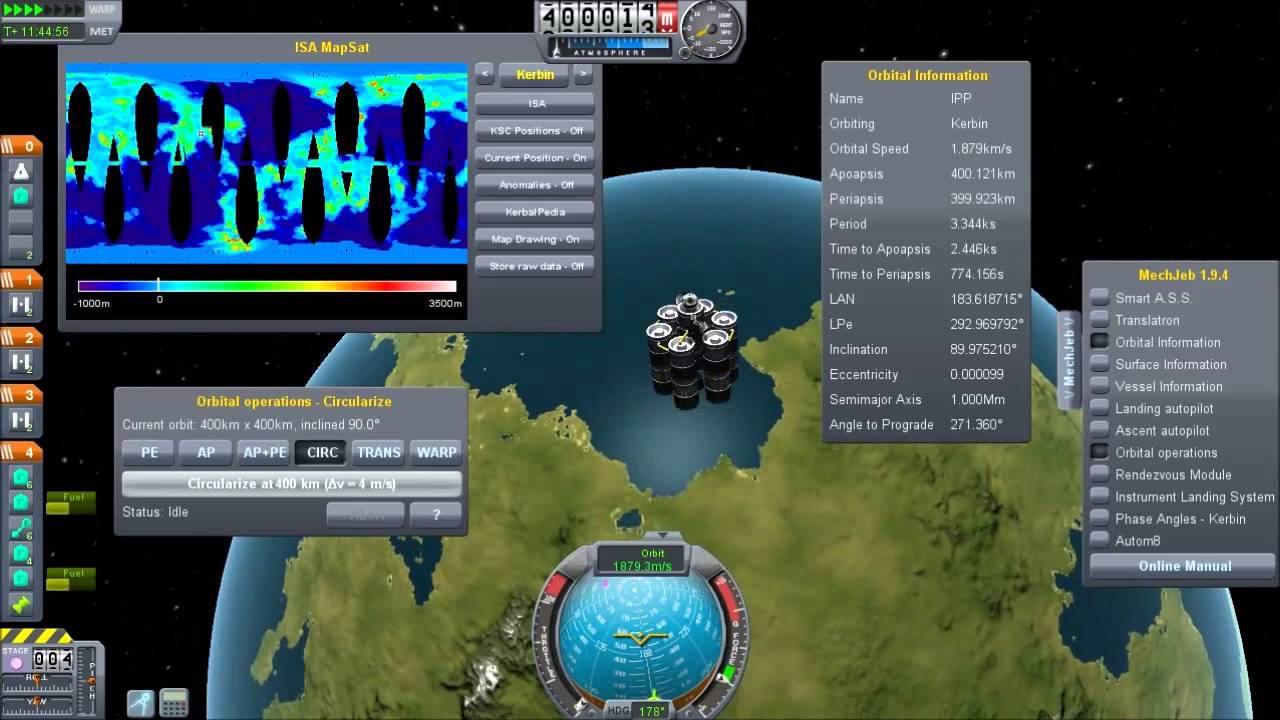1280x720 pixels.
Task: Toggle Vessel Information in MechJeb
Action: 1156,386
